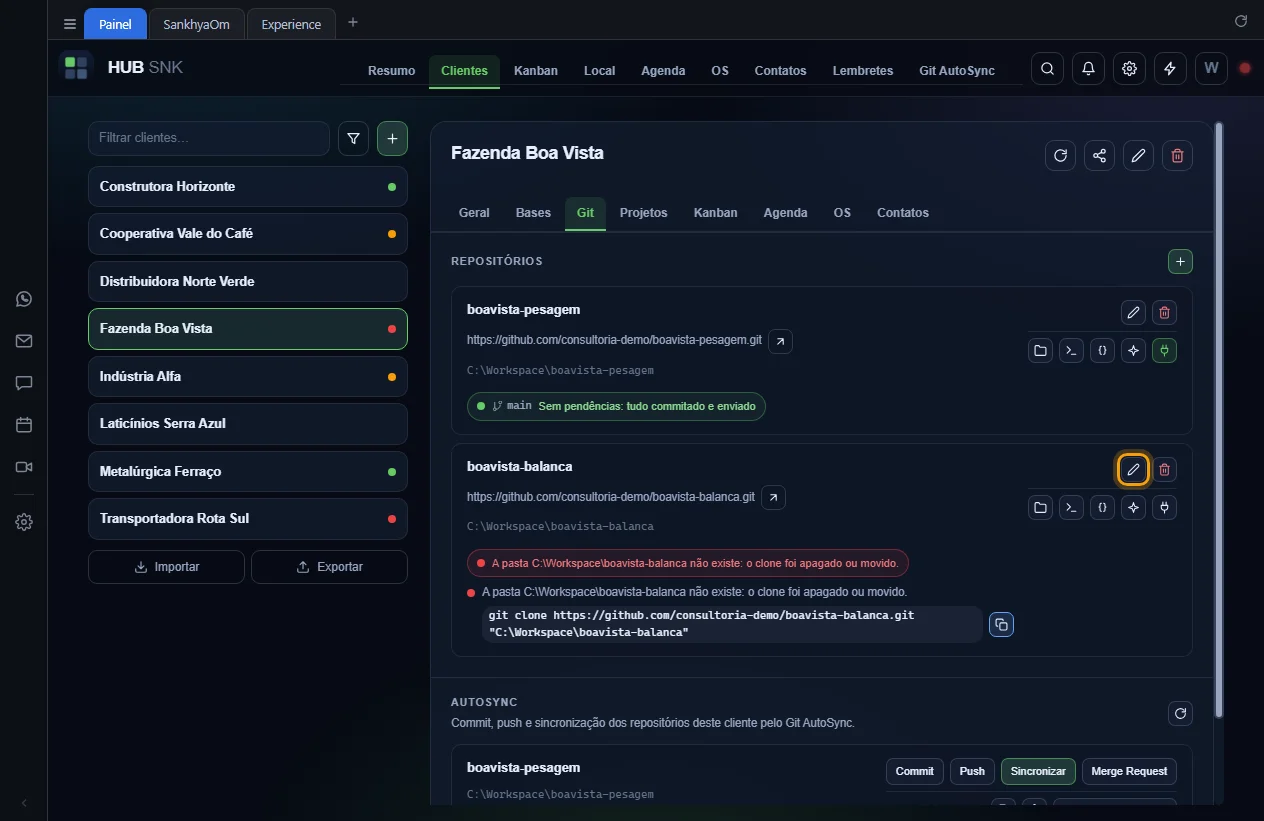The height and width of the screenshot is (821, 1264).
Task: Add a new tab with the plus button
Action: [x=352, y=22]
